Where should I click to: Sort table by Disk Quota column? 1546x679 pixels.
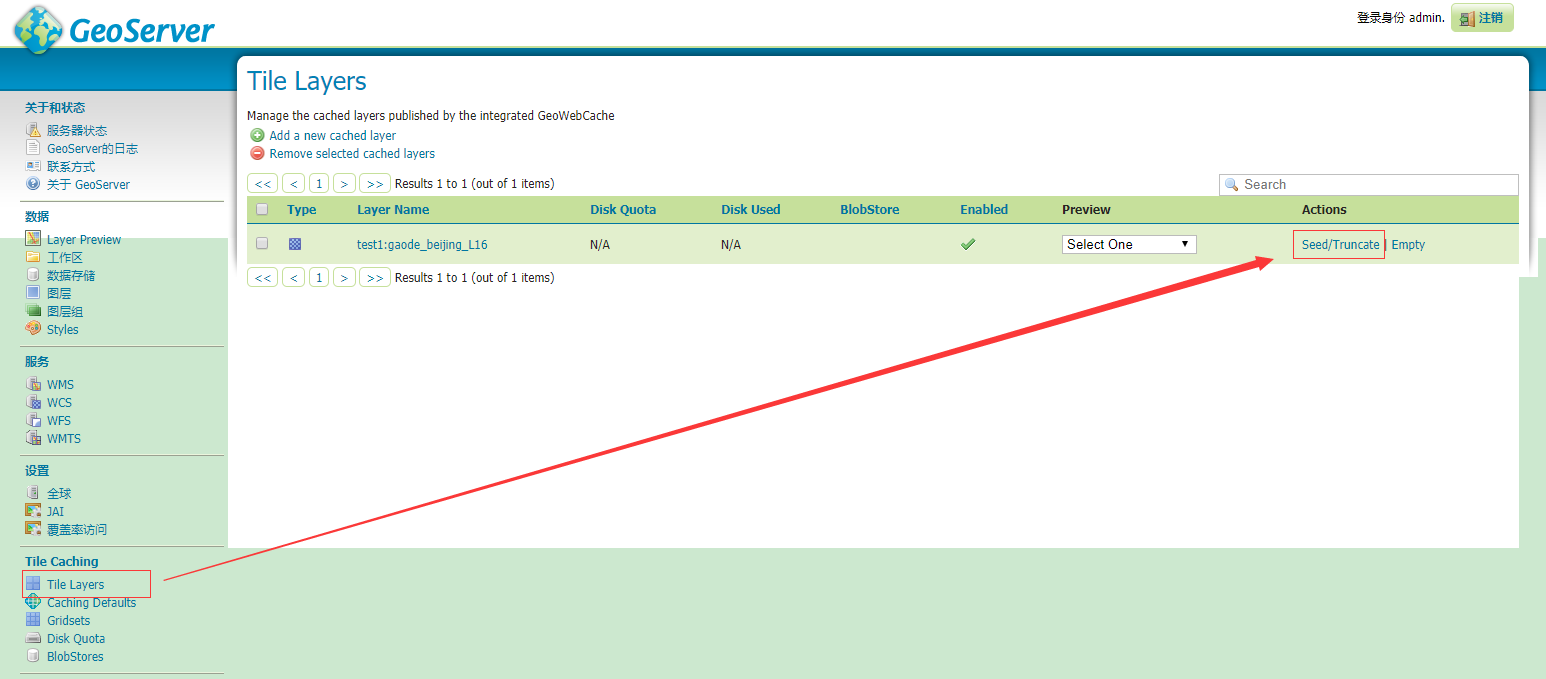click(x=623, y=209)
